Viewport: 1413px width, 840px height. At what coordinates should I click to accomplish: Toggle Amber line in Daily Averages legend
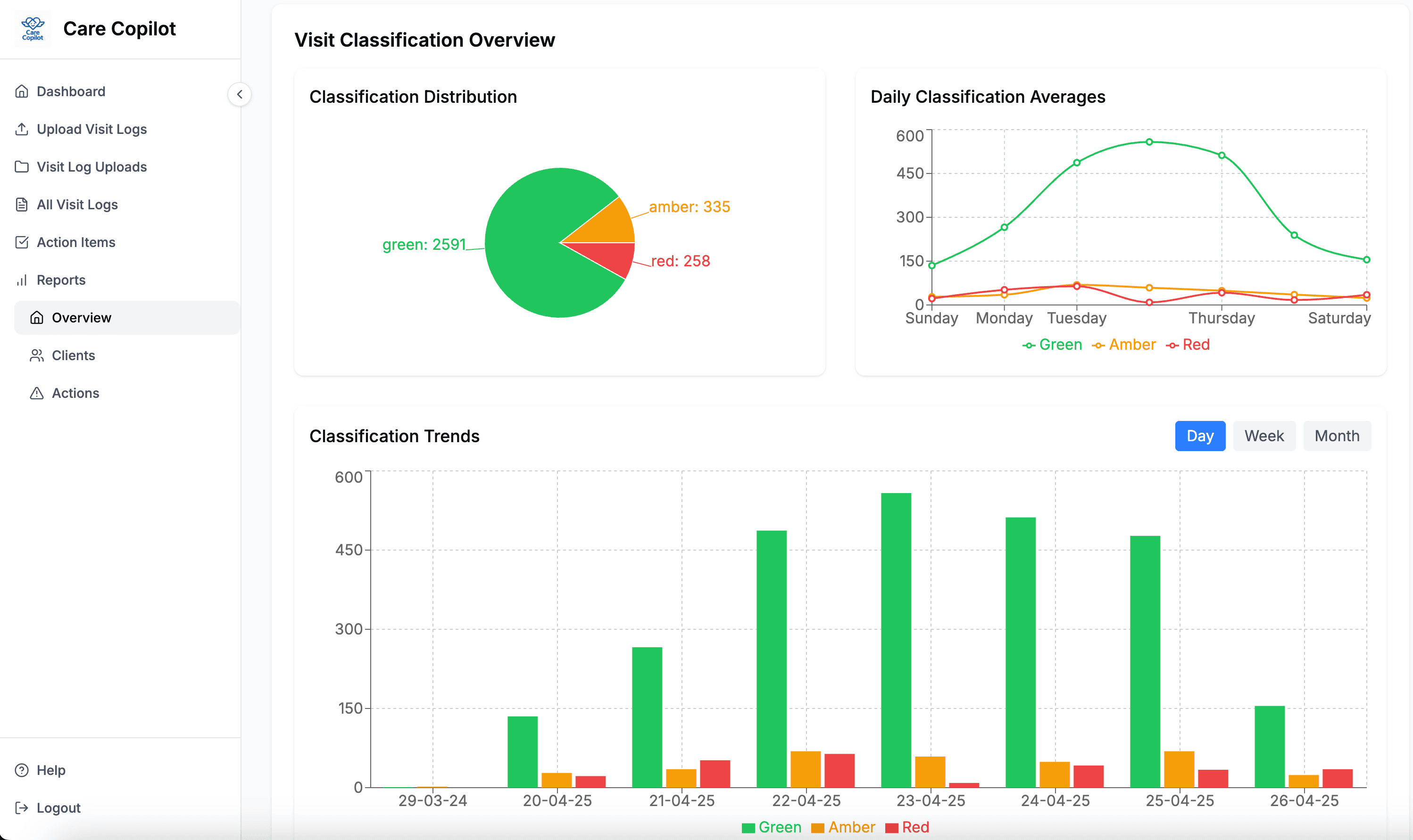[1123, 345]
